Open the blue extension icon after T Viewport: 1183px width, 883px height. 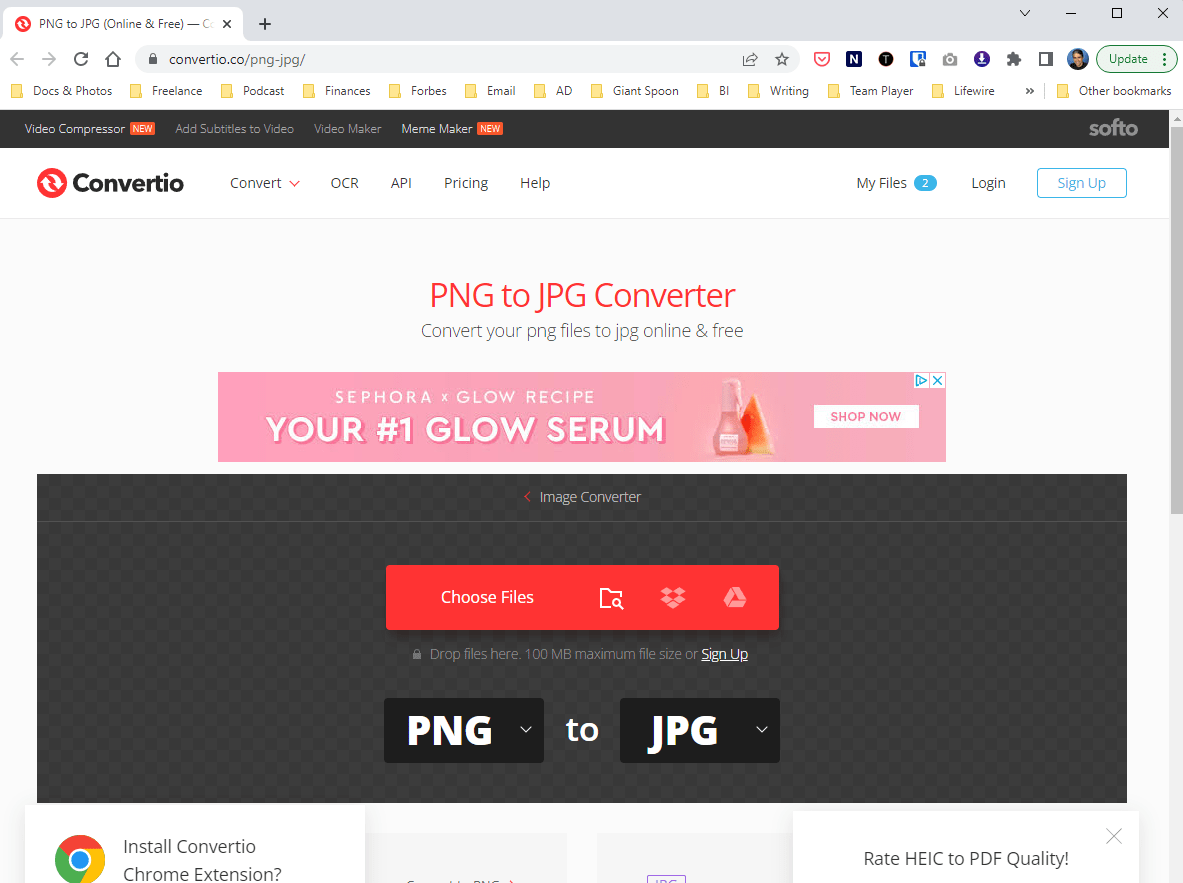click(x=917, y=59)
